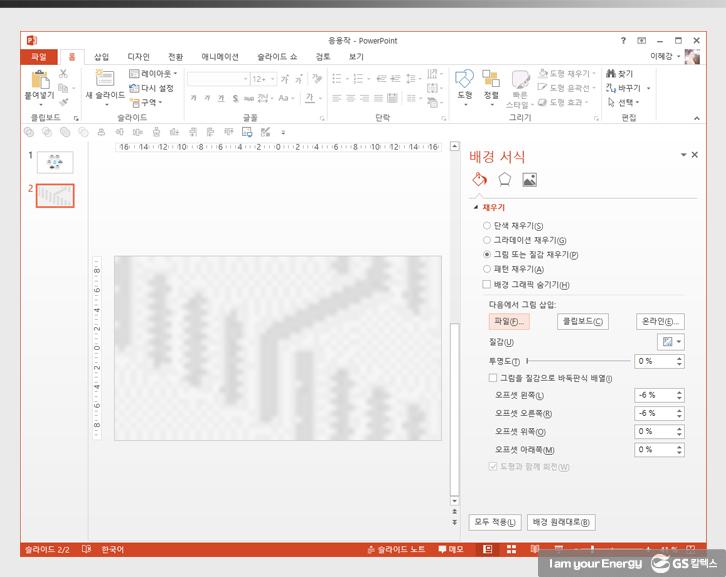Click the 파일(F)... picture insert button
Screen dimensions: 726x577
(508, 321)
